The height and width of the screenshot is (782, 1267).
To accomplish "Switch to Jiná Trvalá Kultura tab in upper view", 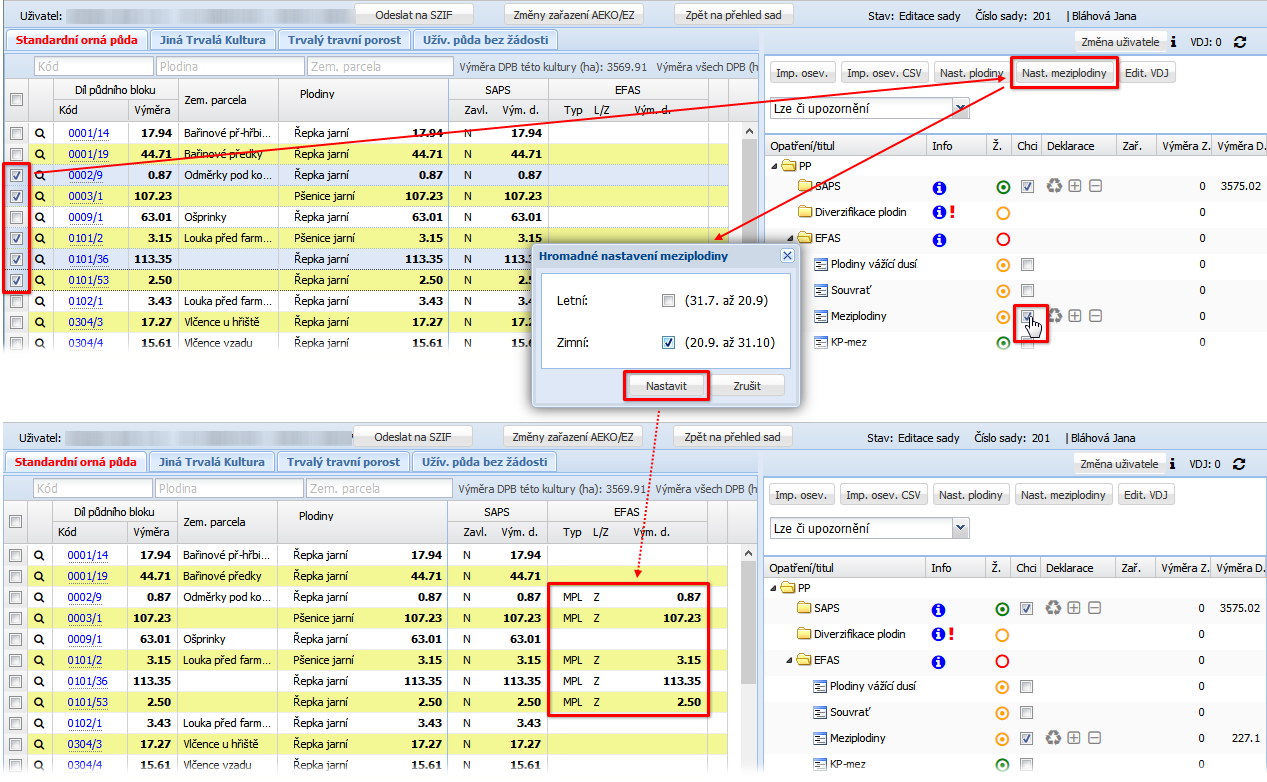I will (212, 40).
